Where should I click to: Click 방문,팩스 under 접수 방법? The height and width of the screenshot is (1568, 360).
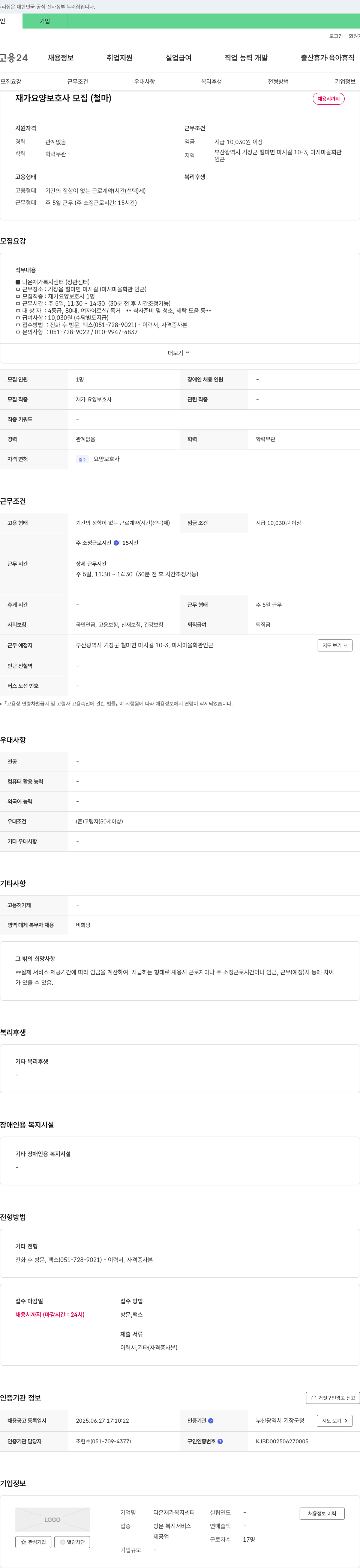[x=132, y=1315]
